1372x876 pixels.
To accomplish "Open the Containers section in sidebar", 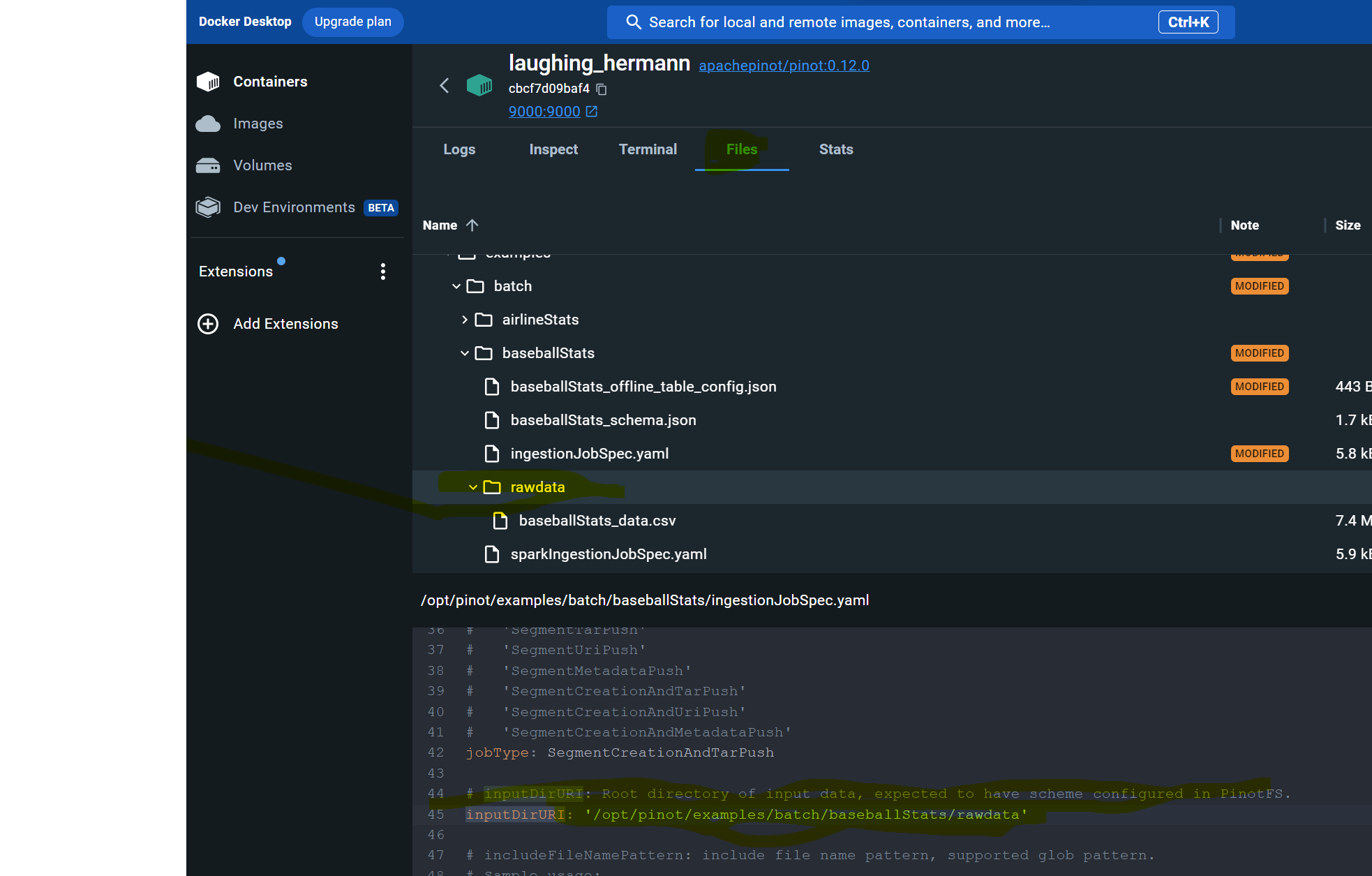I will (270, 82).
